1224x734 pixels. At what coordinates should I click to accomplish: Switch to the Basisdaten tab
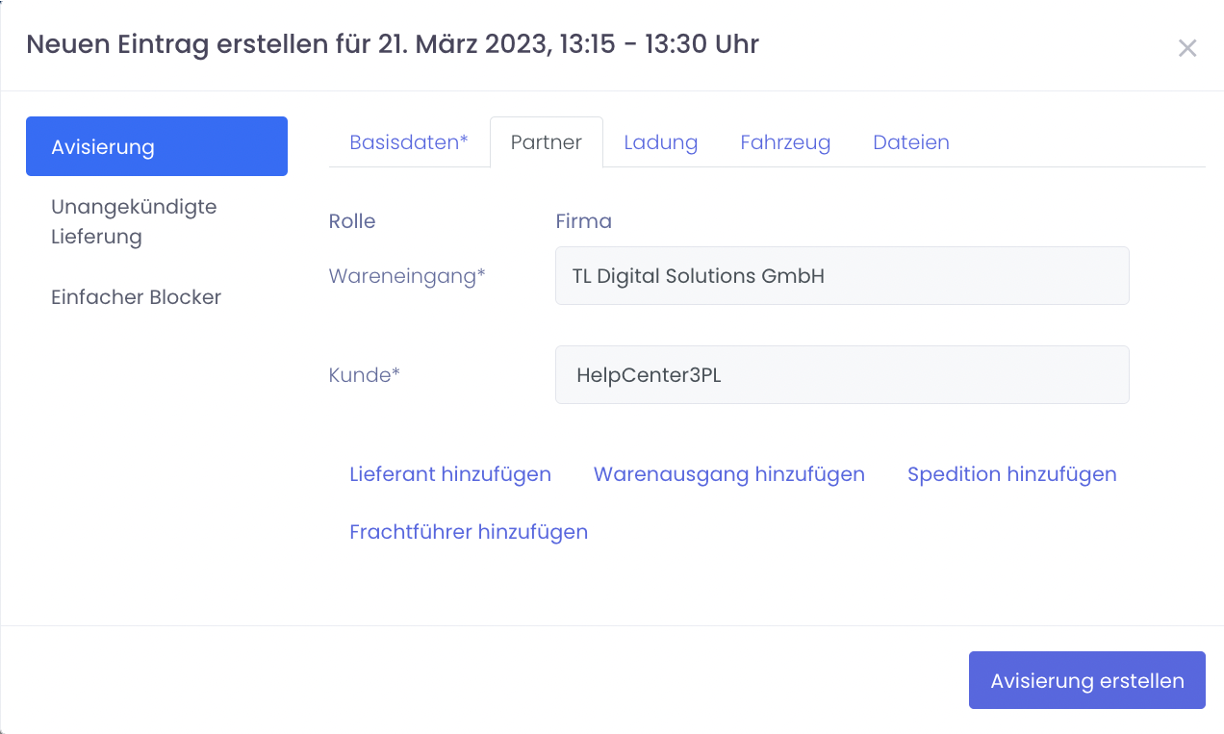point(408,142)
